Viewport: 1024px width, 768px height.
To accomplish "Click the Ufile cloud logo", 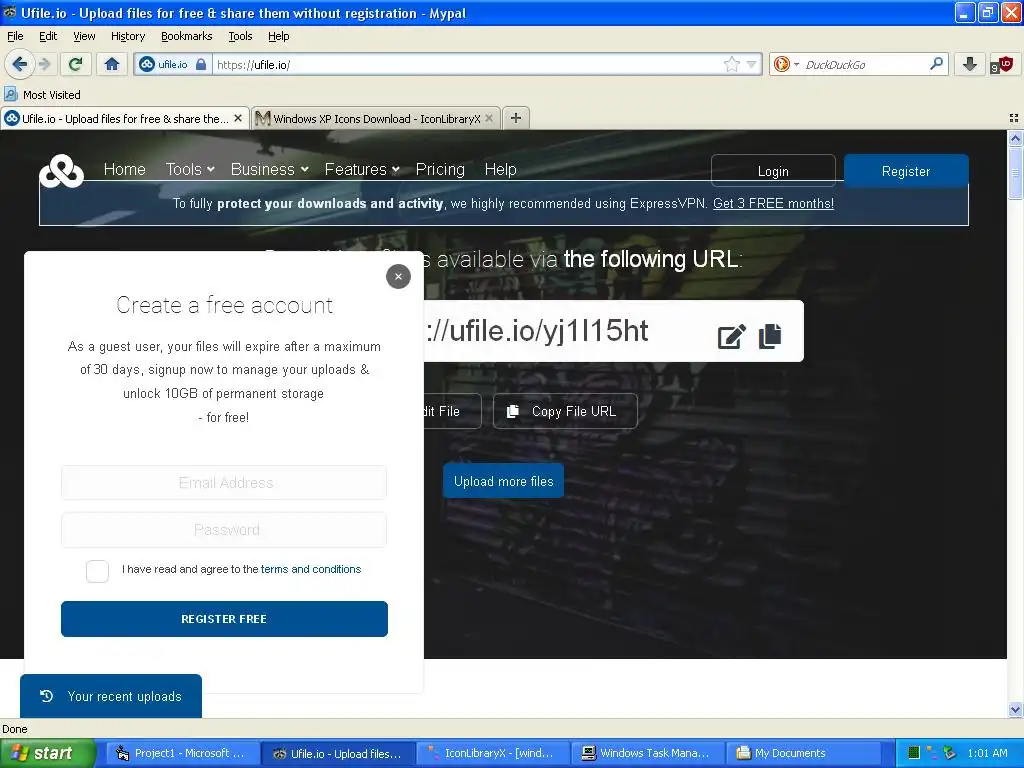I will [x=61, y=171].
